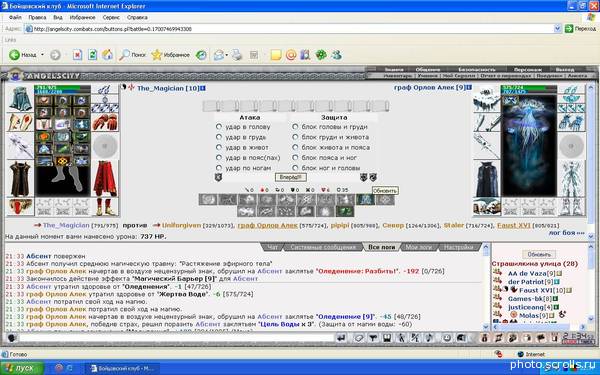The image size is (600, 375).
Task: Open the Избранное favorites star in toolbar
Action: point(170,55)
